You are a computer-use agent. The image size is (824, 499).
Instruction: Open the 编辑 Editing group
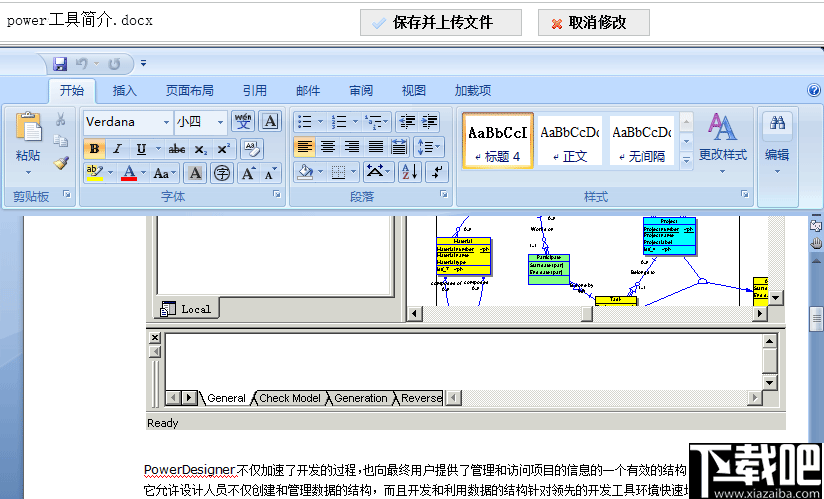click(777, 142)
